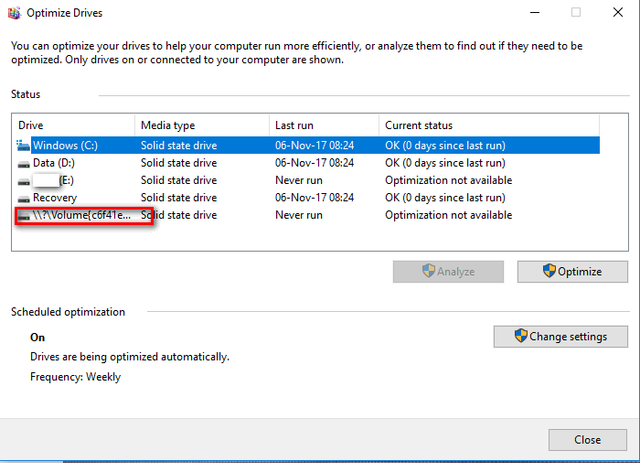Sort by the Drive column header
Screen dimensions: 640x463
coord(75,125)
